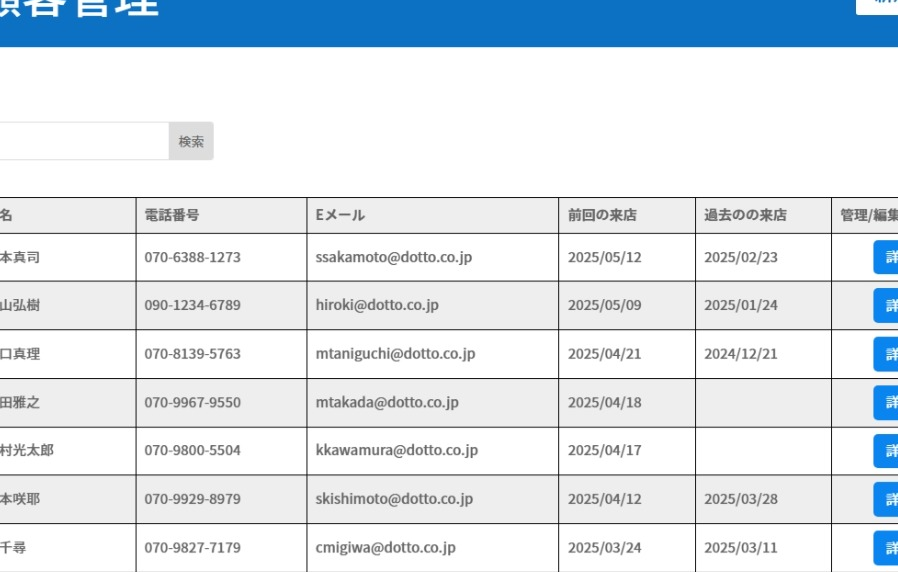898x572 pixels.
Task: Click the 2025/04/12 last visit date
Action: (x=604, y=499)
